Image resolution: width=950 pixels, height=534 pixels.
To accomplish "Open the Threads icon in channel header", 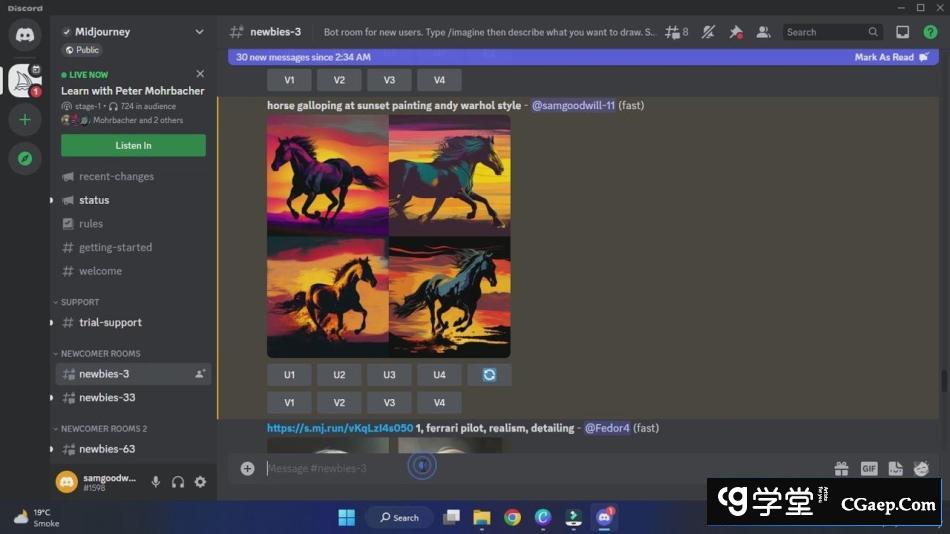I will tap(676, 32).
